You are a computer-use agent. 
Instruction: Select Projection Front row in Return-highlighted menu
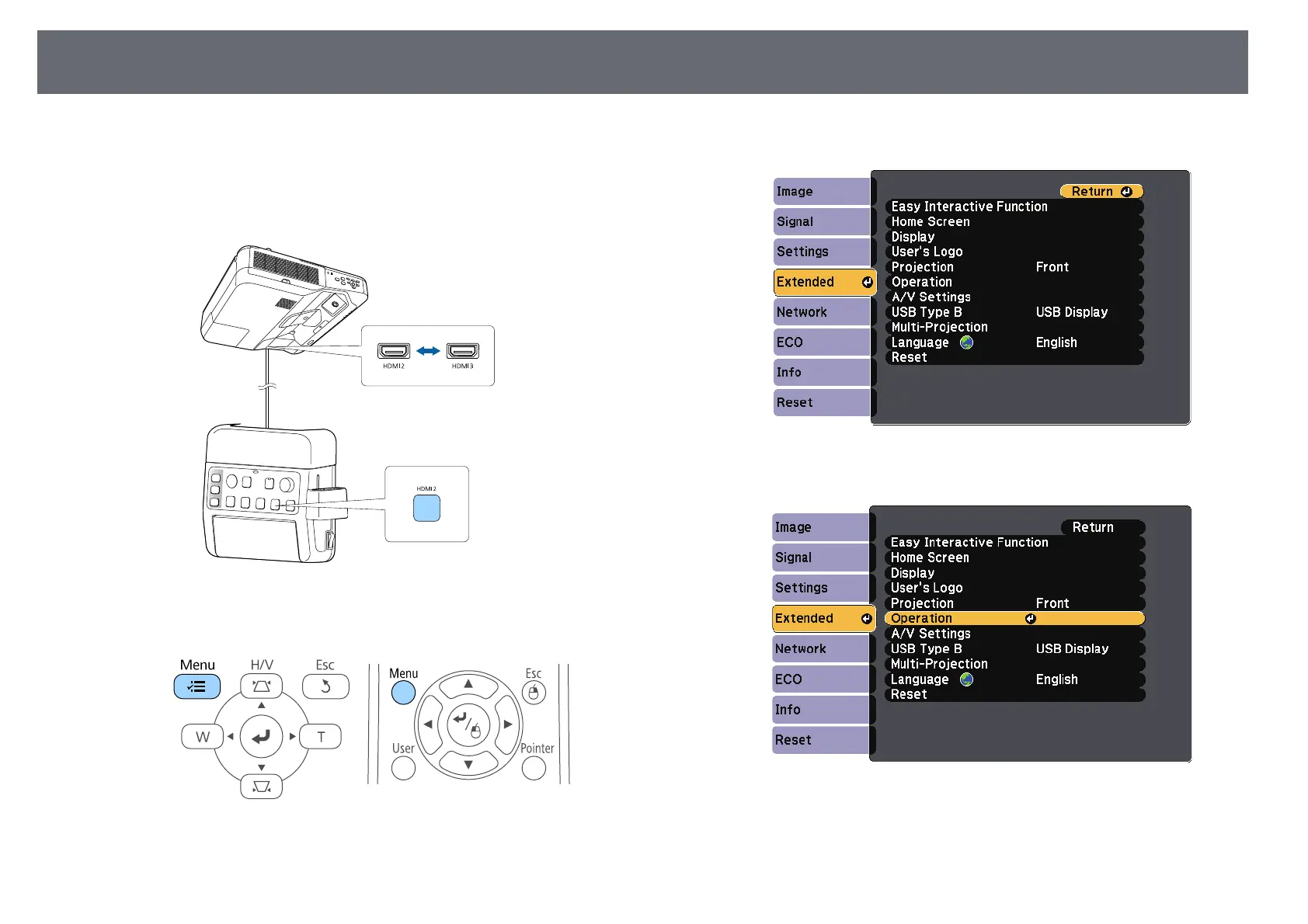pos(1014,267)
